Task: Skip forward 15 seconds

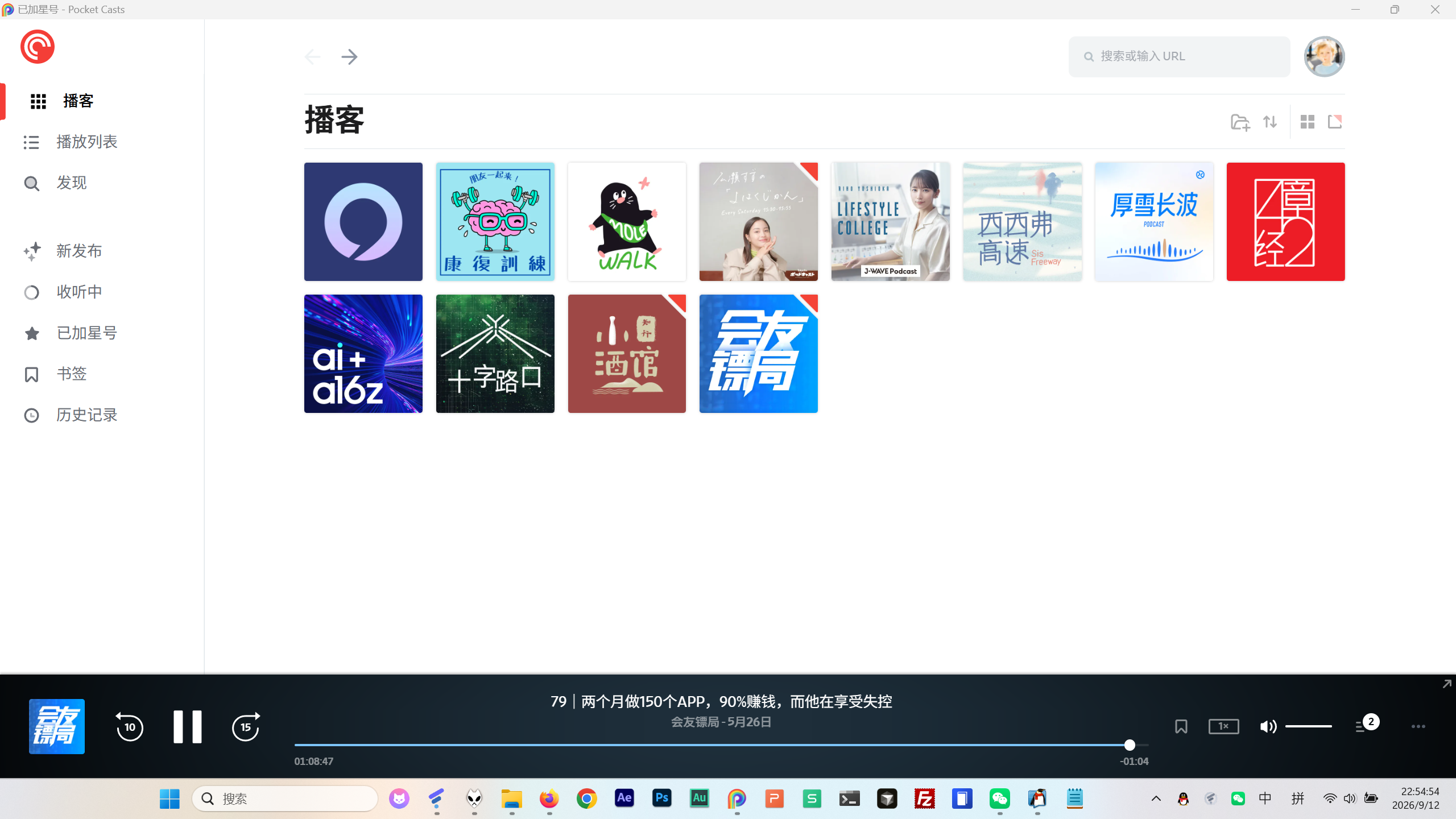Action: tap(246, 727)
